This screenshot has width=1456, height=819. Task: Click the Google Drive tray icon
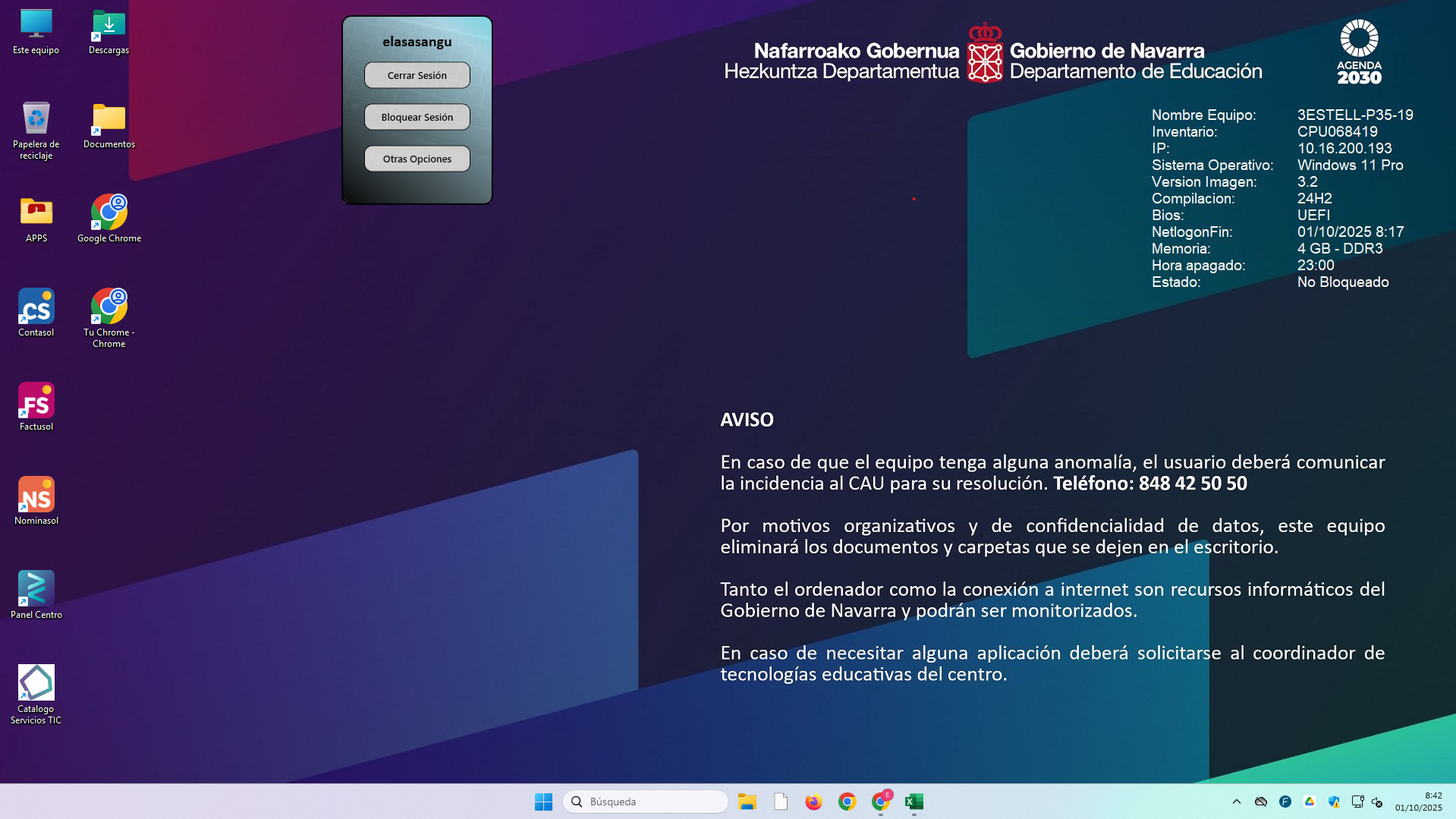(1310, 802)
